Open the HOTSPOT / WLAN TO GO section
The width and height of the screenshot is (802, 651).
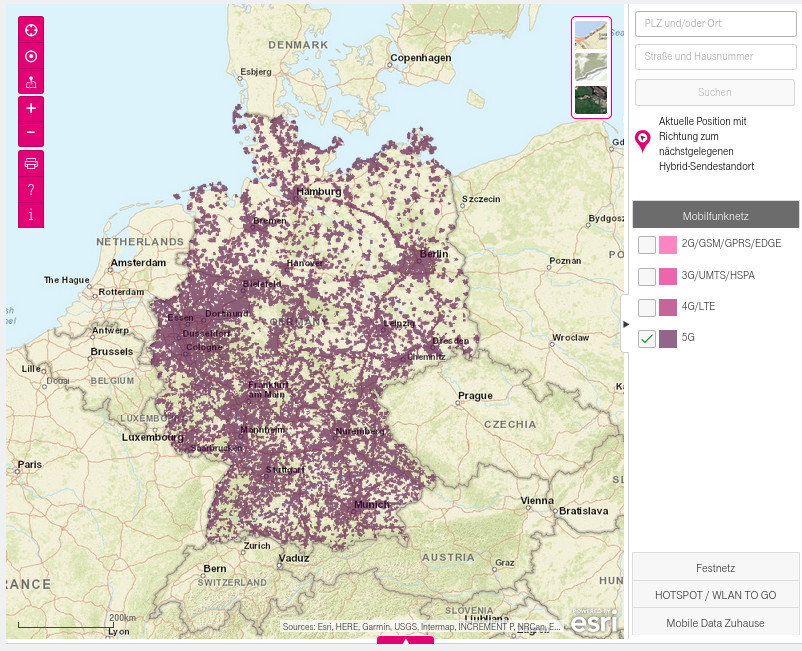point(716,594)
